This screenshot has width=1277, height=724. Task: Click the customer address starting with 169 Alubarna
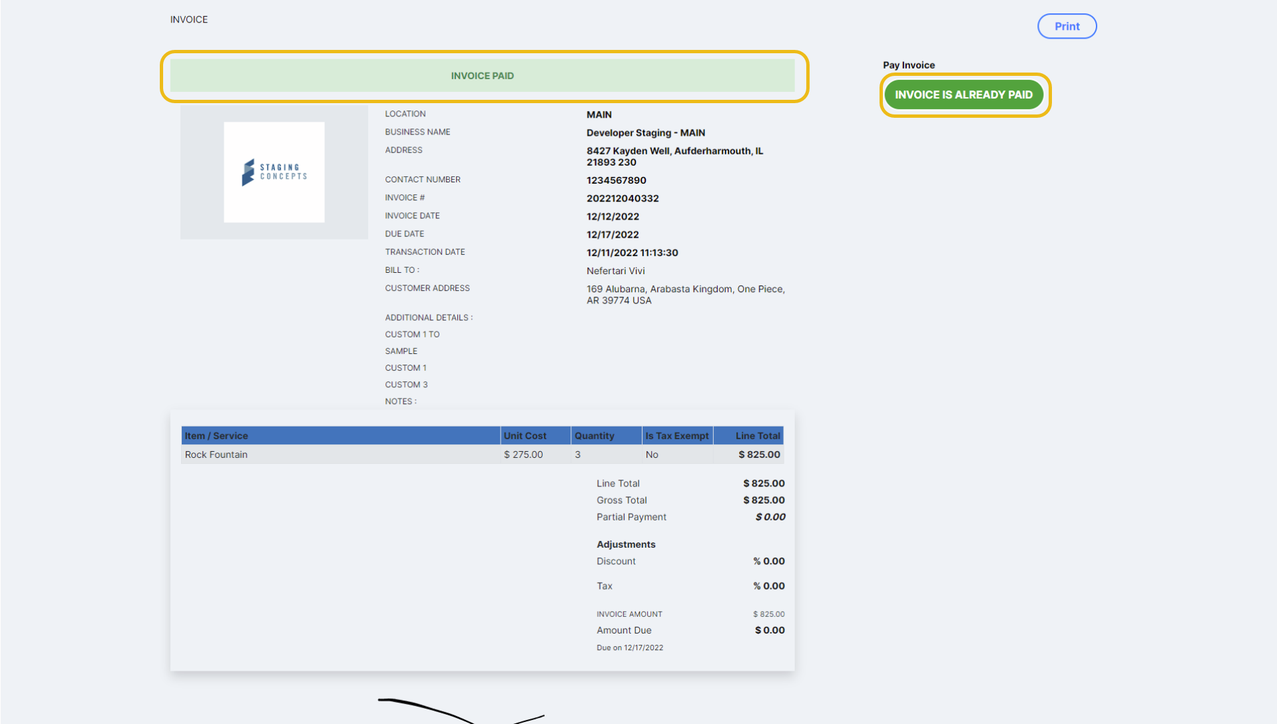point(685,295)
